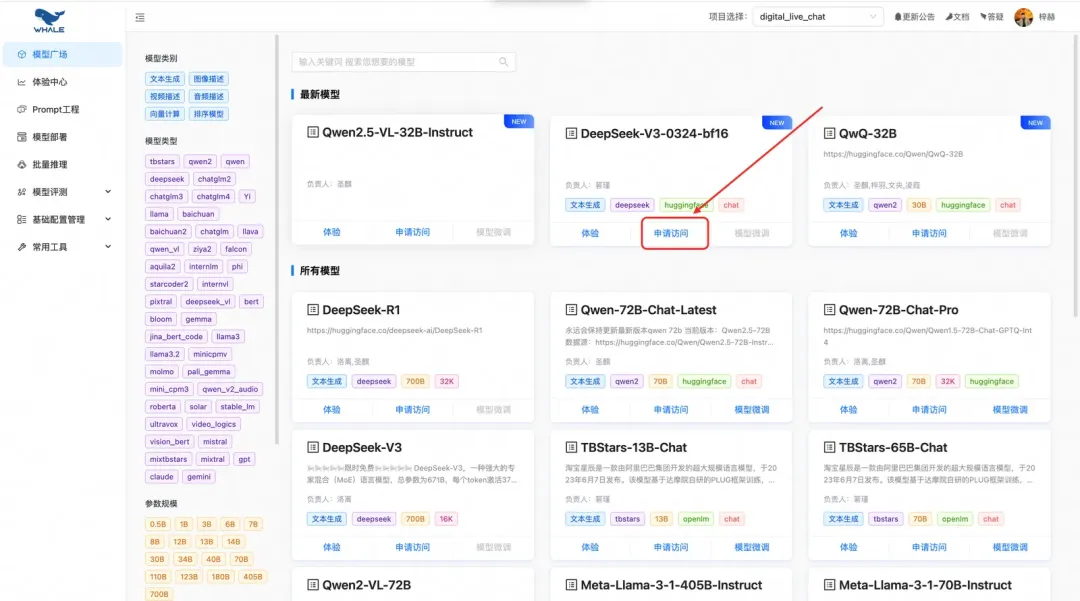Viewport: 1080px width, 601px height.
Task: Click 申请访问 on DeepSeek-V3-0324-bf16 card
Action: (671, 233)
